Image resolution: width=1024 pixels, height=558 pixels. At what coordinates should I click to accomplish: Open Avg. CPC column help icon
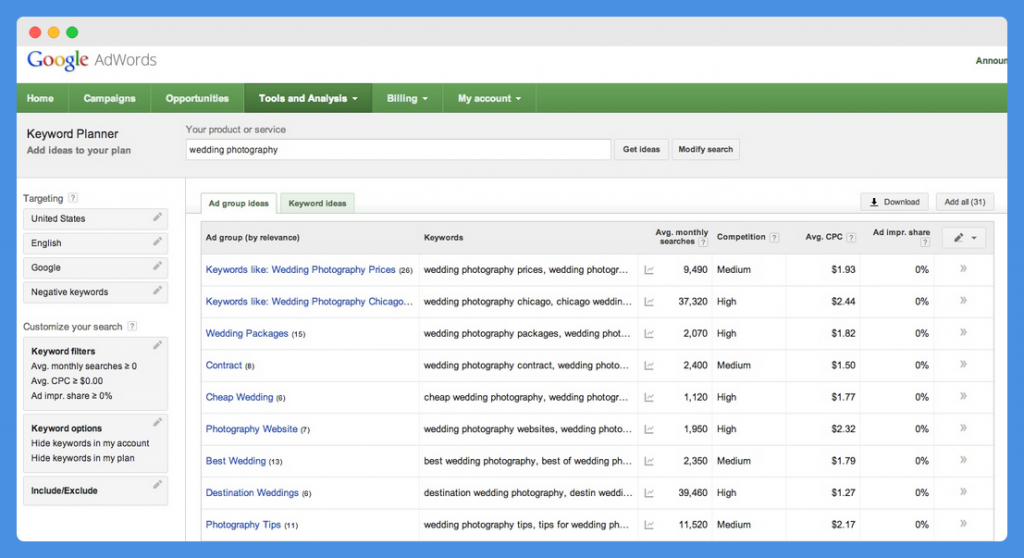(x=851, y=238)
